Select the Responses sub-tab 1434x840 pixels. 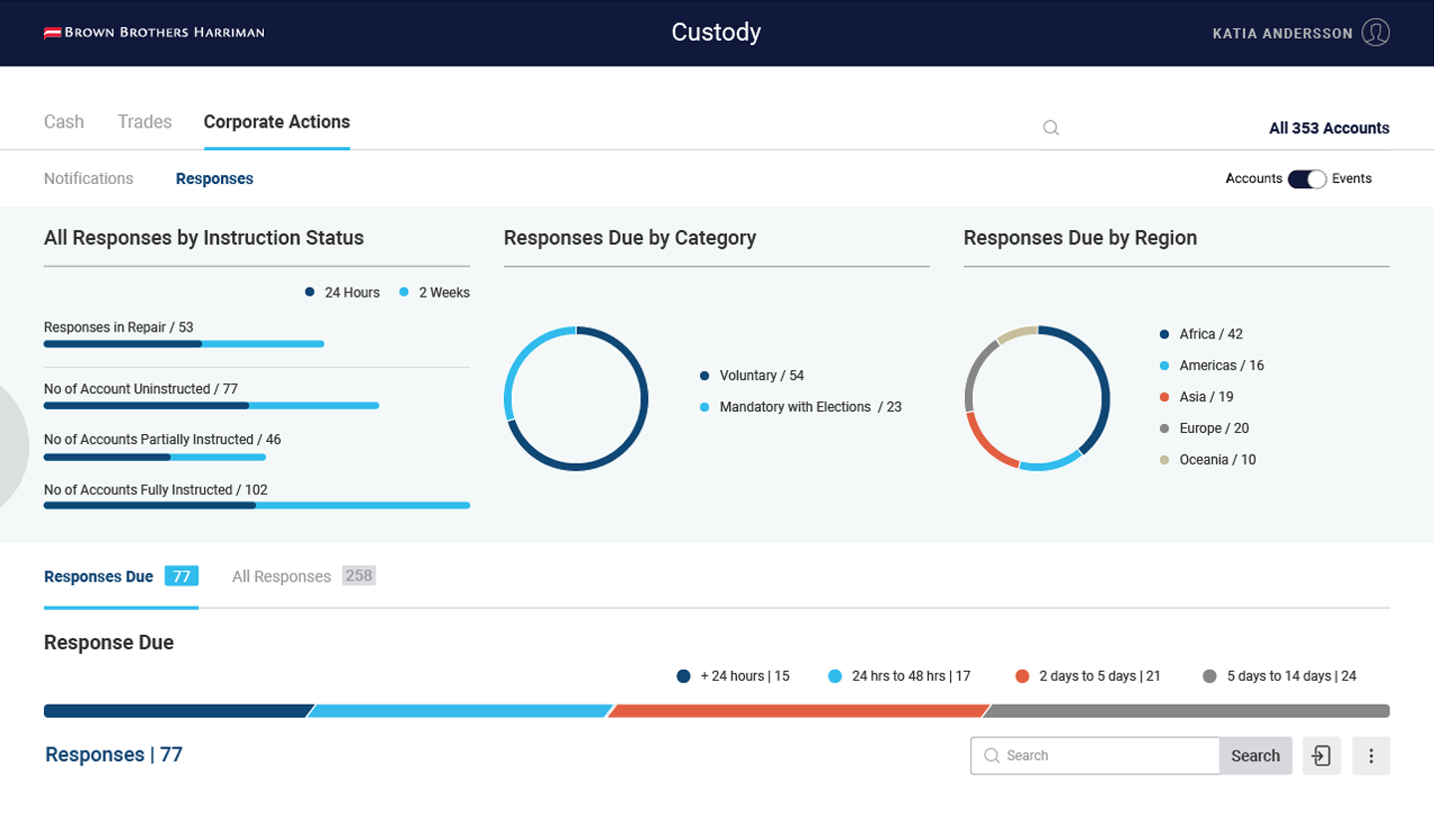pyautogui.click(x=214, y=178)
